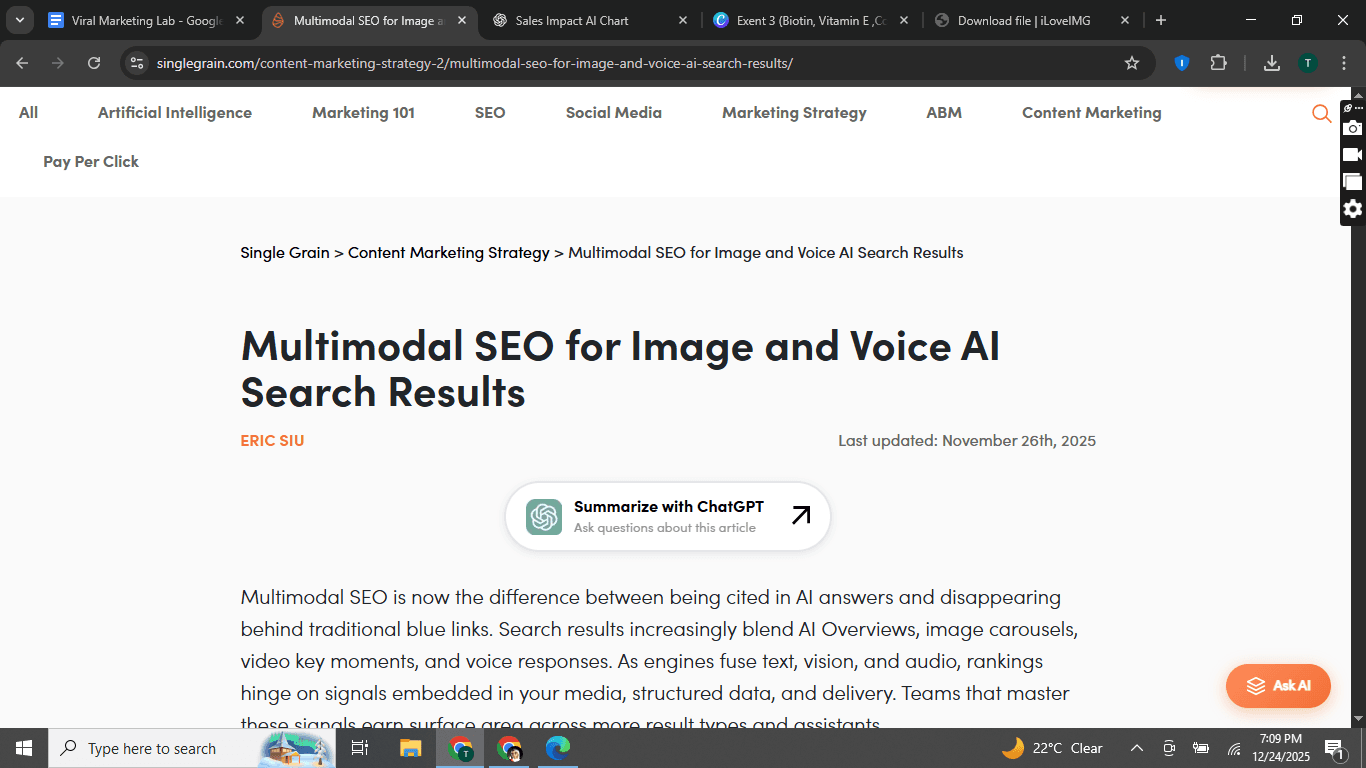Click the video recorder icon in side widget
This screenshot has height=768, width=1366.
coord(1352,155)
